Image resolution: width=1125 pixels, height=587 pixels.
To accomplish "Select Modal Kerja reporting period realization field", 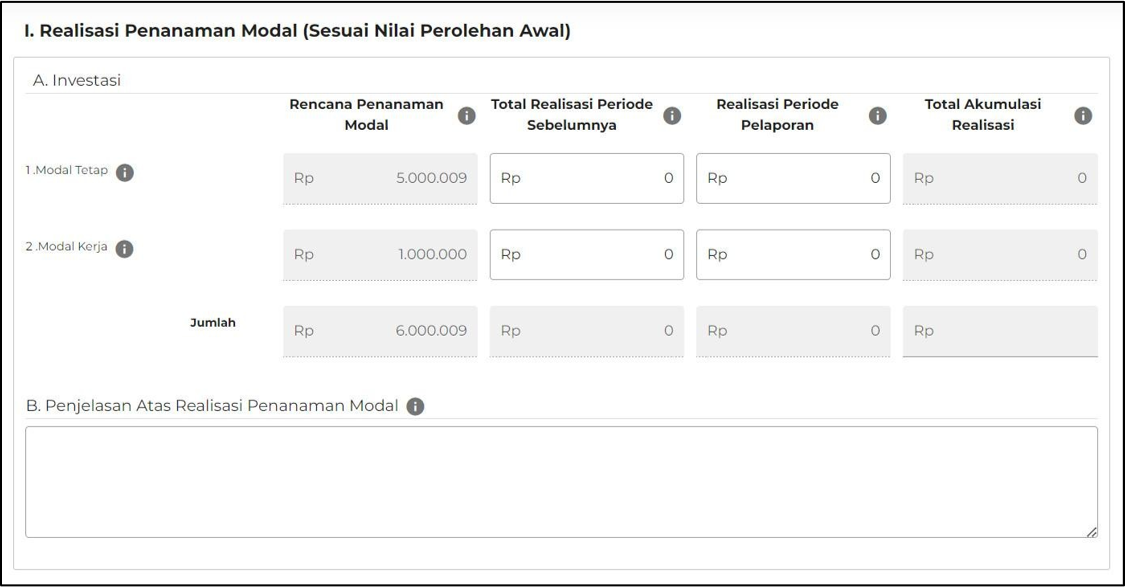I will [792, 254].
